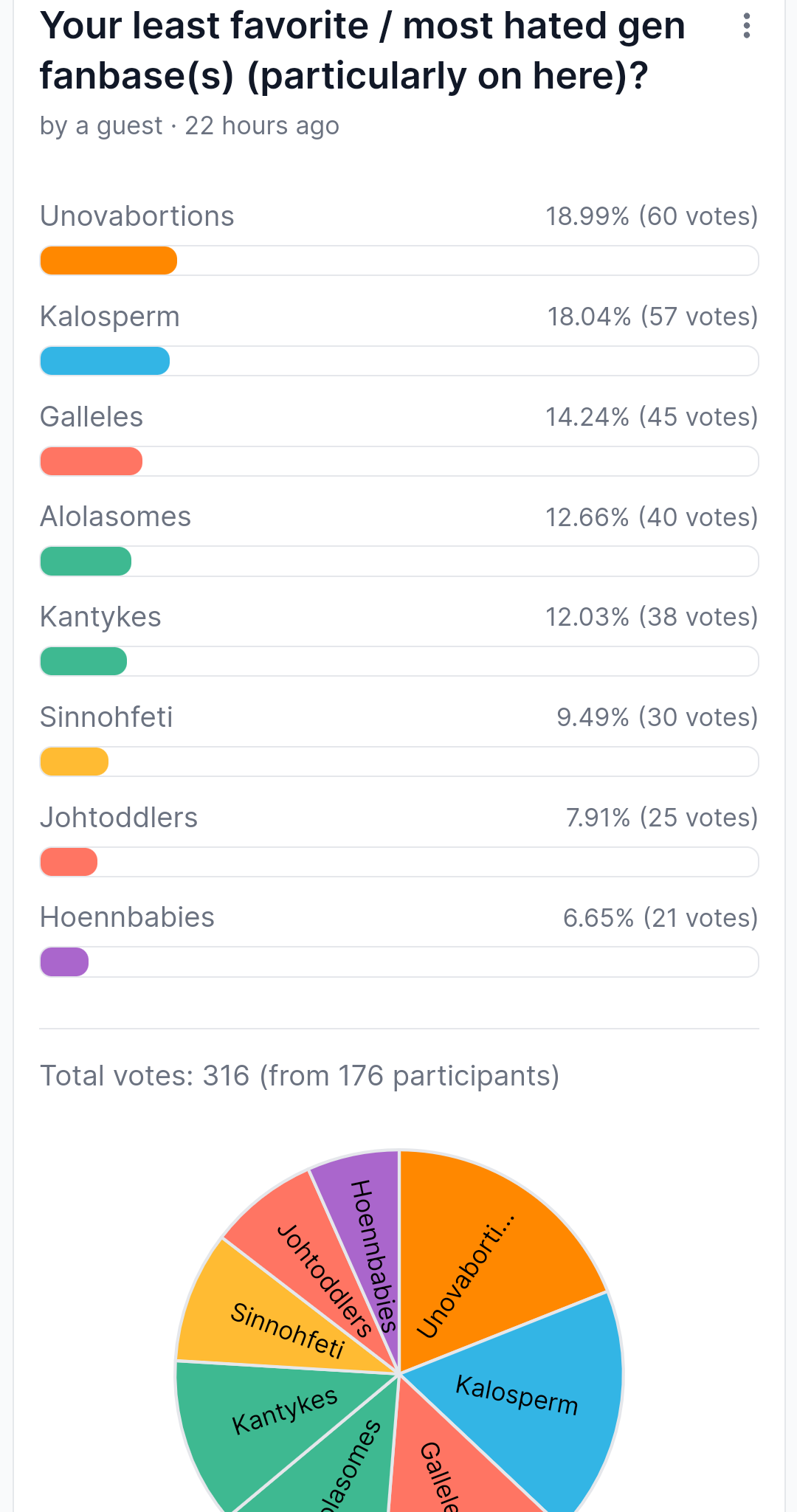Click the Total votes: 316 summary line

[x=300, y=1076]
